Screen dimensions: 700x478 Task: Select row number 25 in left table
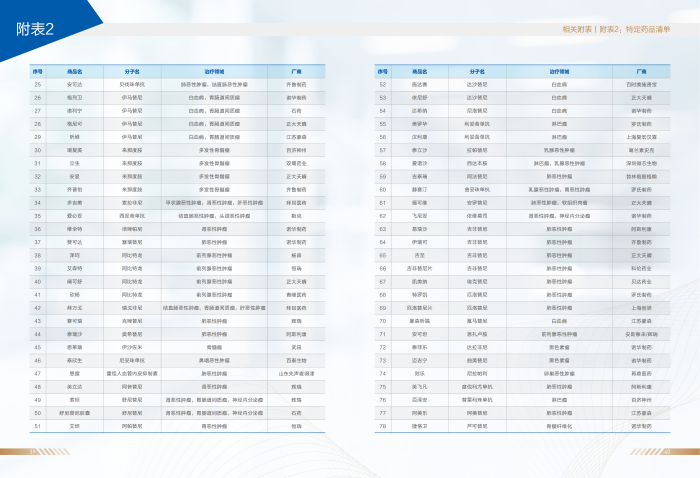click(37, 84)
